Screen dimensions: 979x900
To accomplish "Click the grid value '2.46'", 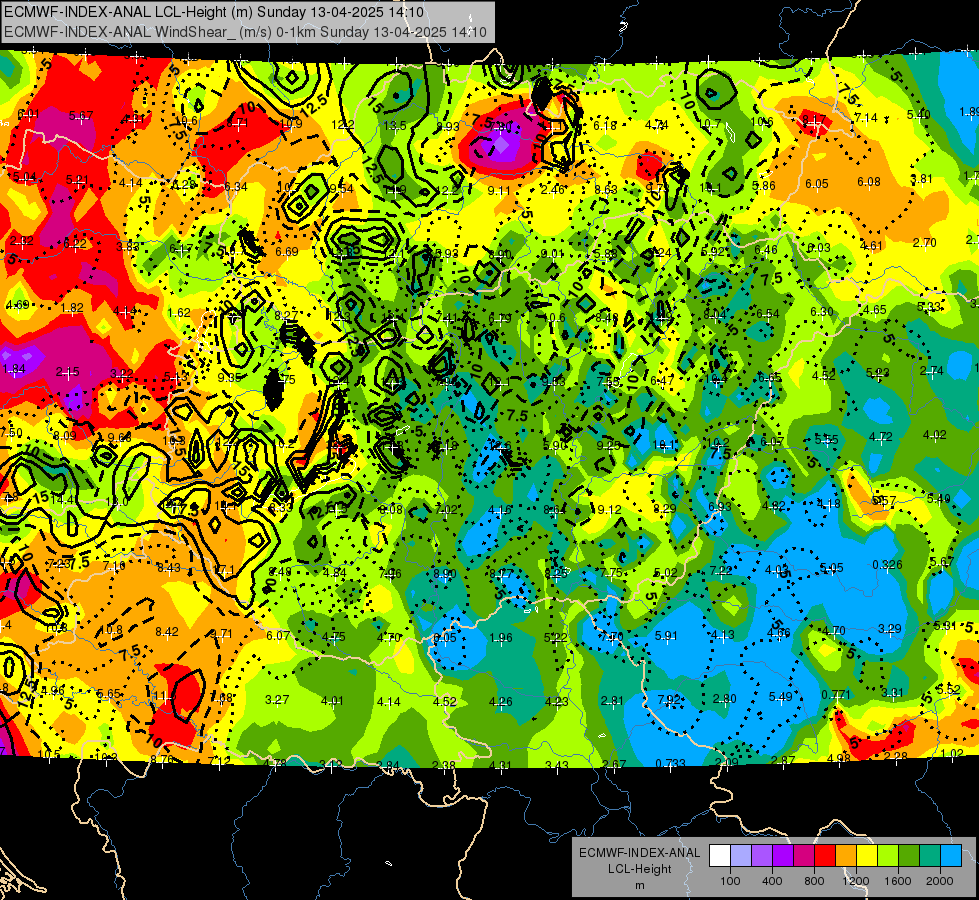I will [553, 189].
